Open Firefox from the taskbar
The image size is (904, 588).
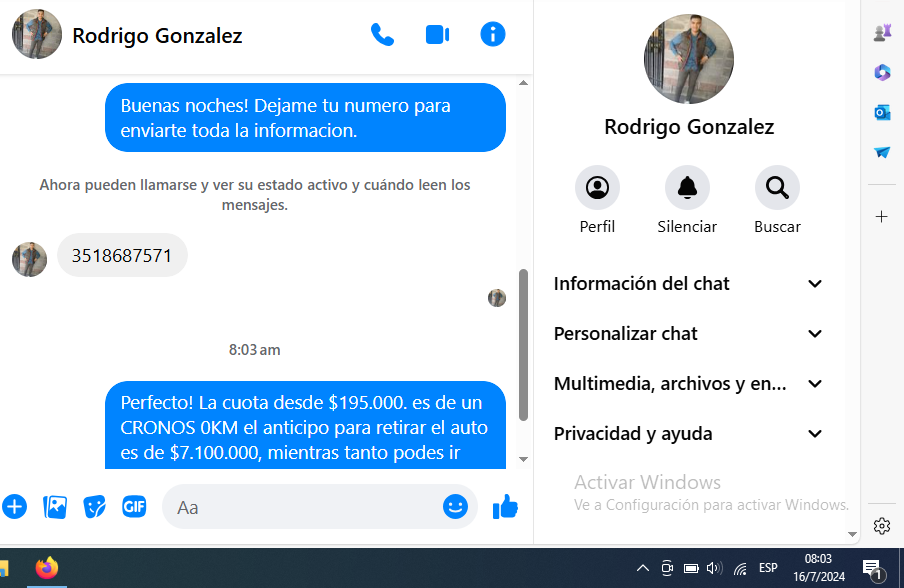(x=46, y=568)
